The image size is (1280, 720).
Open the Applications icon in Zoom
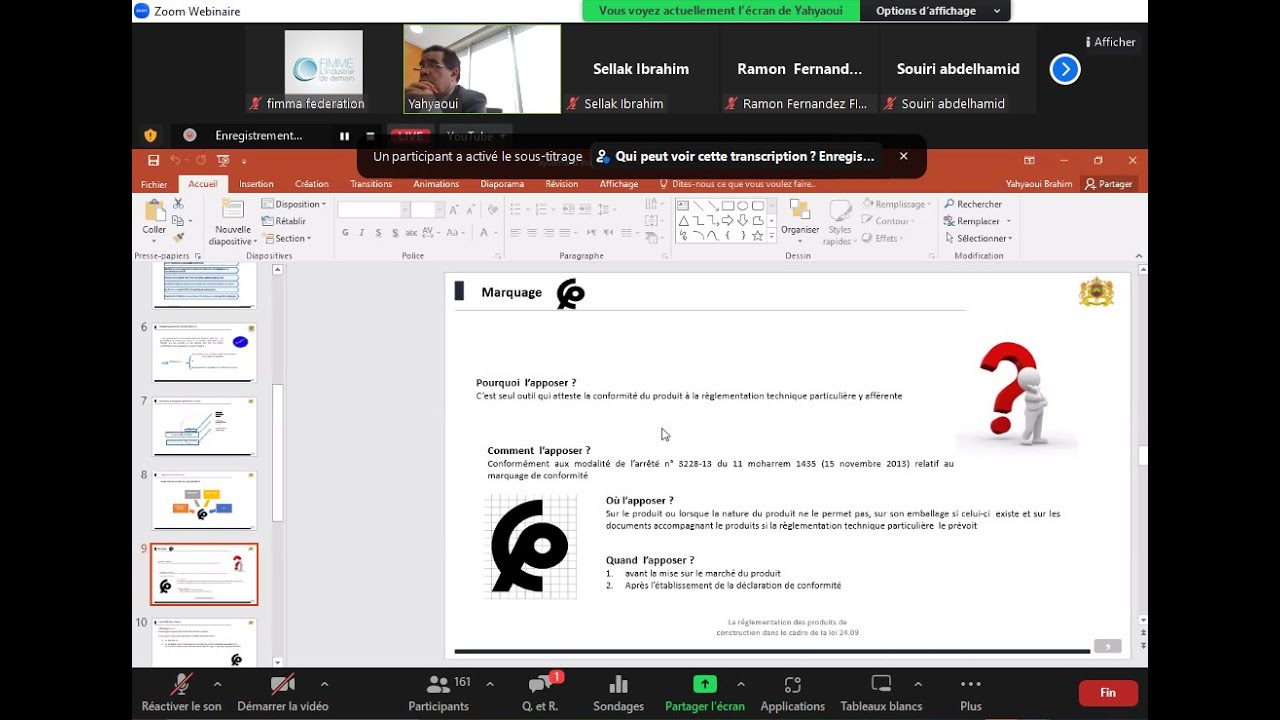793,684
